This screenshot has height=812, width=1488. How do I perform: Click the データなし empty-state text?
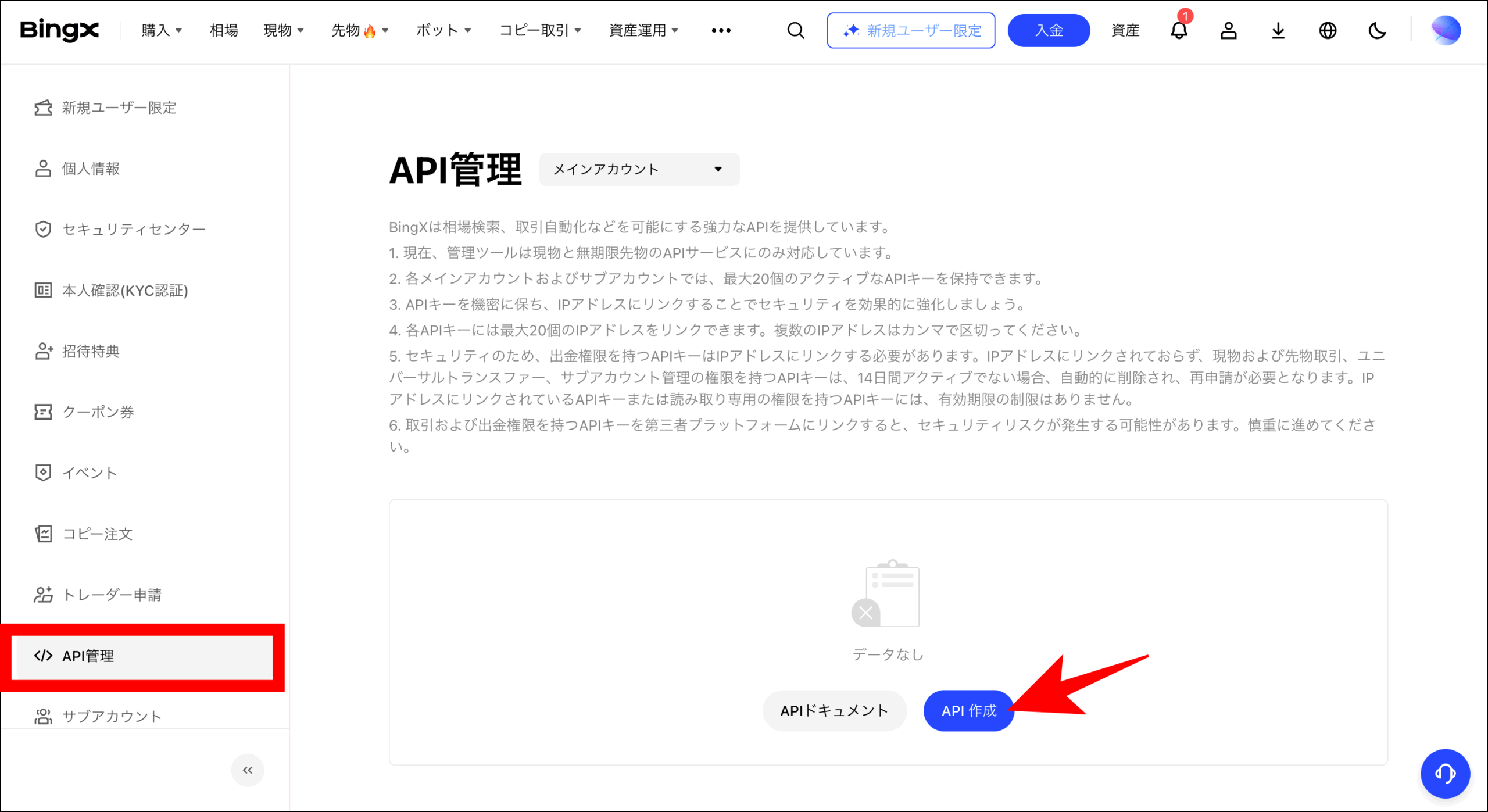coord(888,654)
